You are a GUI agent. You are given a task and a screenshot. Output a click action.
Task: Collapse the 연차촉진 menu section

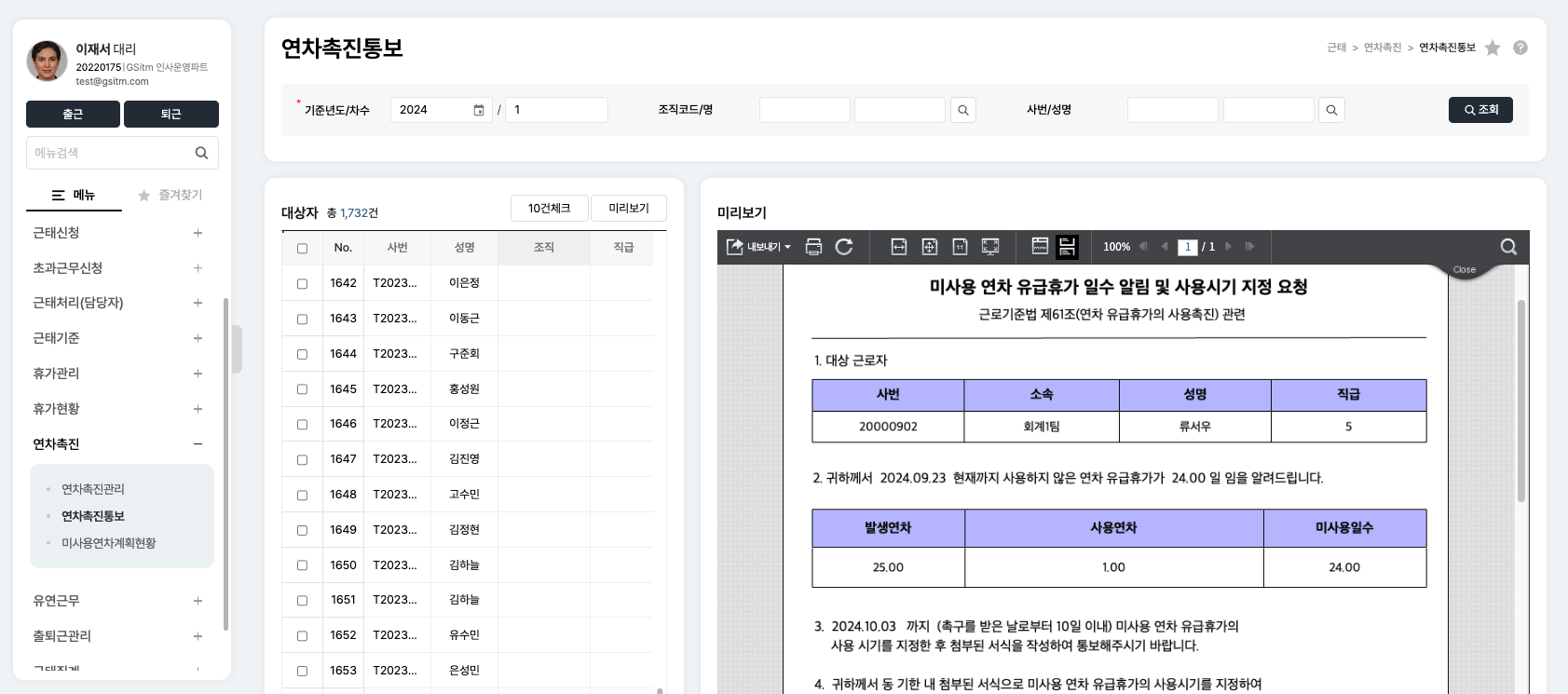tap(198, 444)
